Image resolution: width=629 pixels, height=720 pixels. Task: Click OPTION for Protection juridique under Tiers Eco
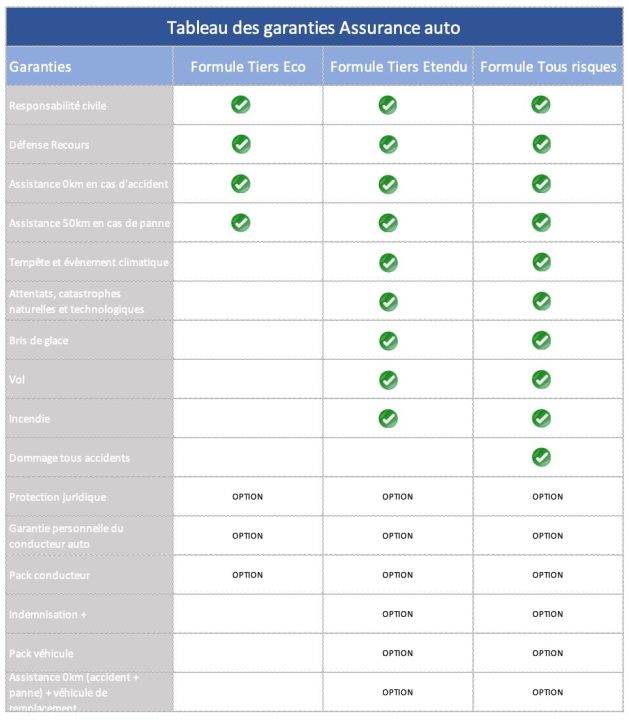(247, 497)
